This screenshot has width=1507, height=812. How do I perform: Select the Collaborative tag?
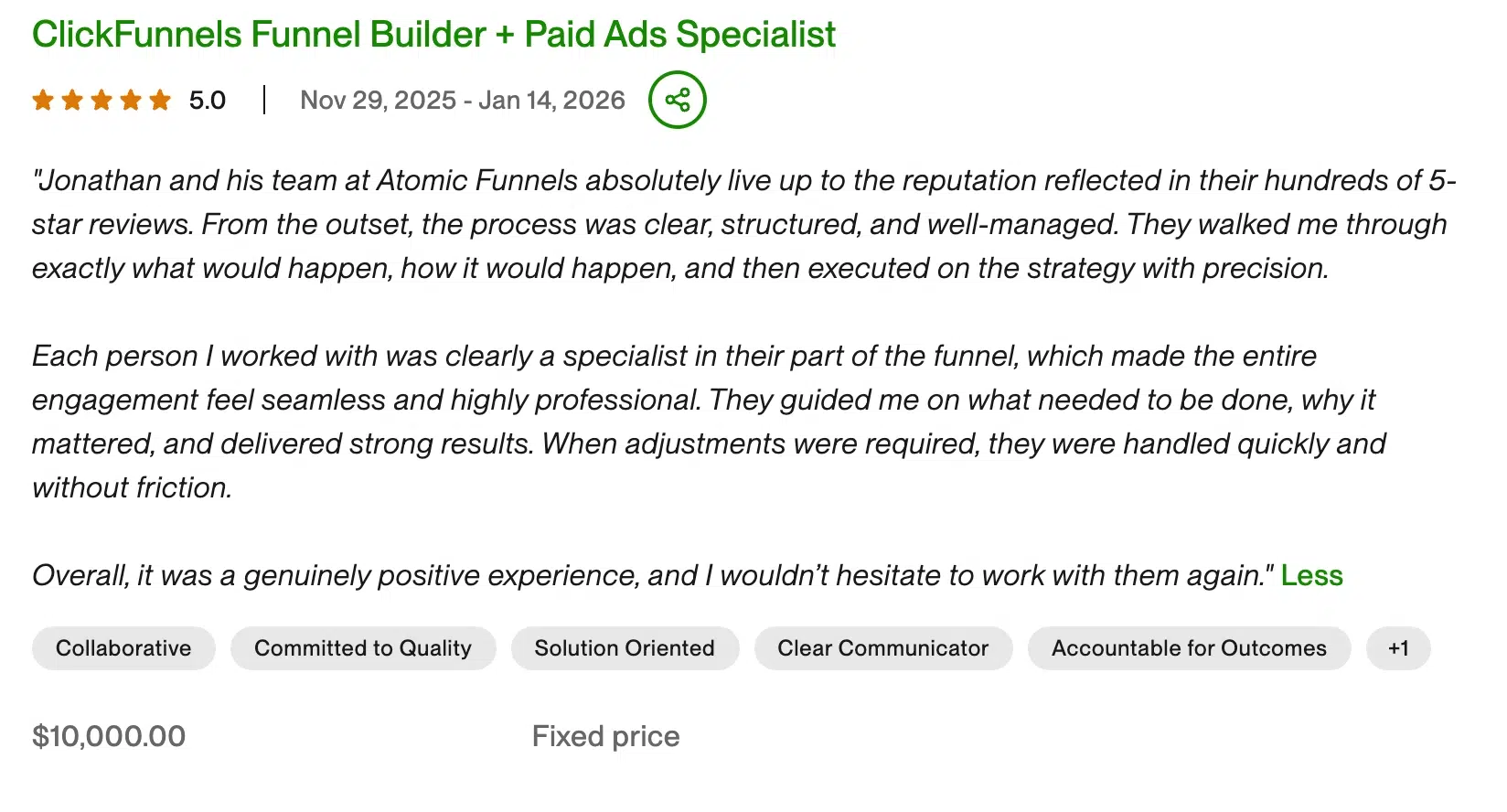click(123, 648)
